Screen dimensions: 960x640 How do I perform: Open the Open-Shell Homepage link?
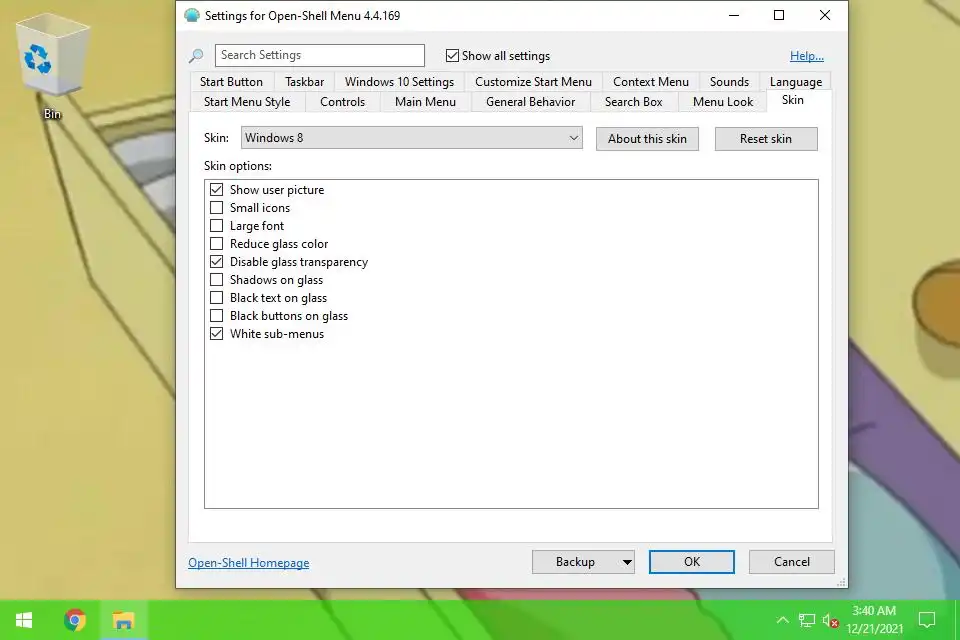249,563
